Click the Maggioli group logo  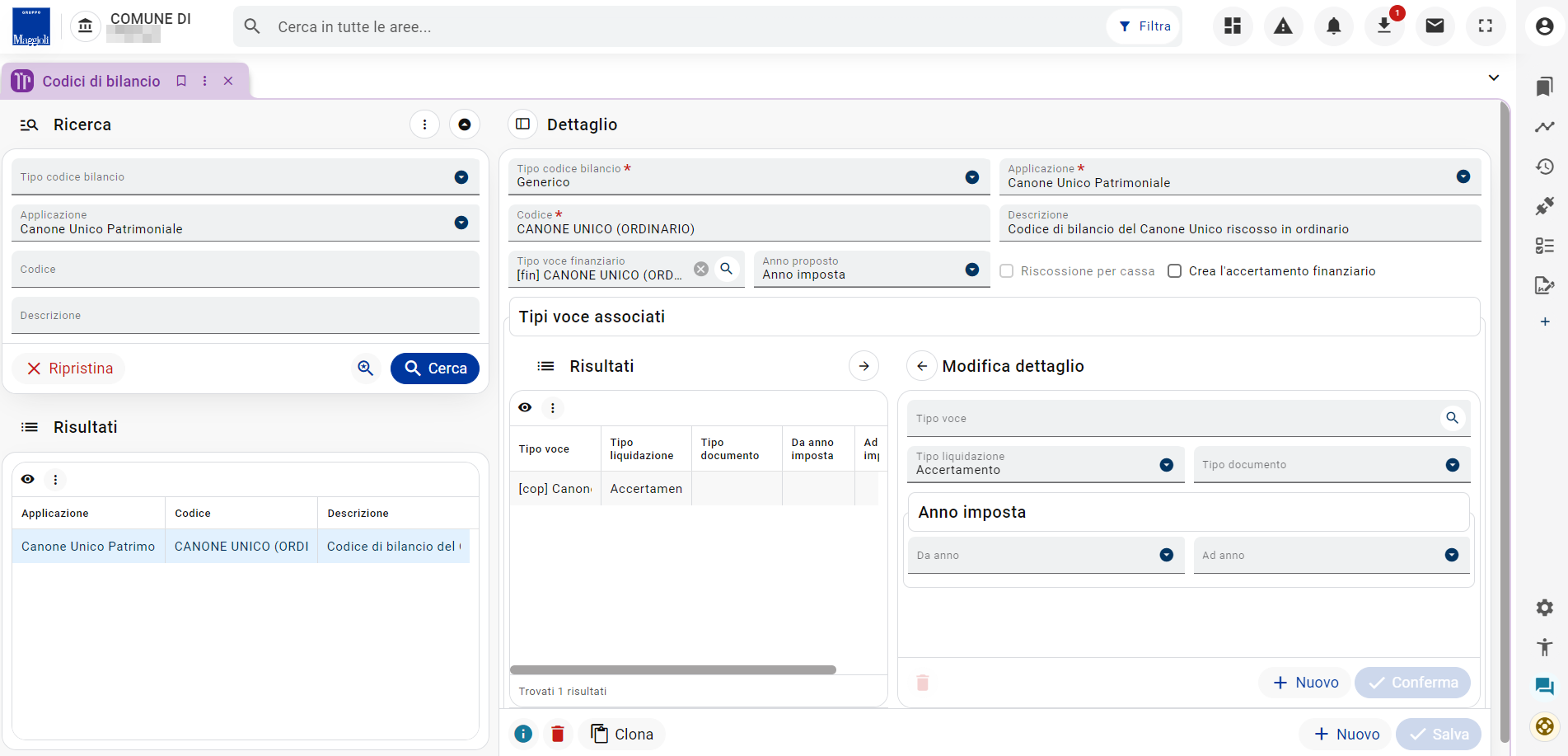(x=31, y=26)
